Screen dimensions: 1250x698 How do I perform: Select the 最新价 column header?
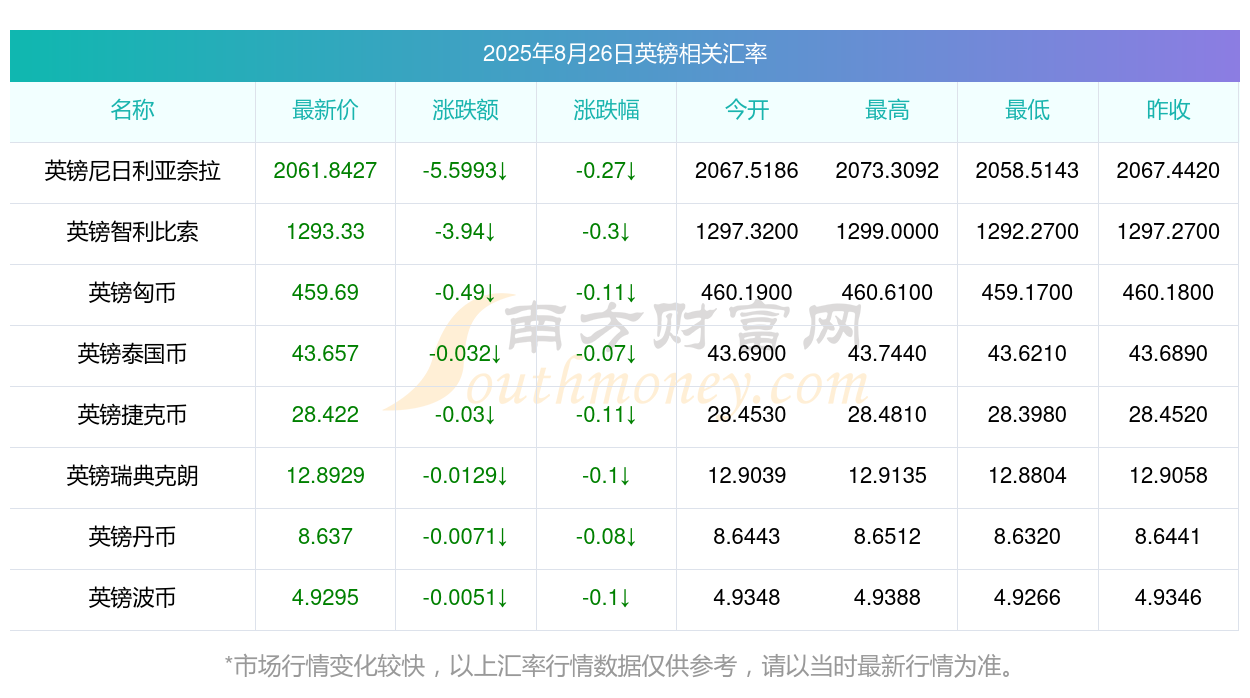[325, 110]
